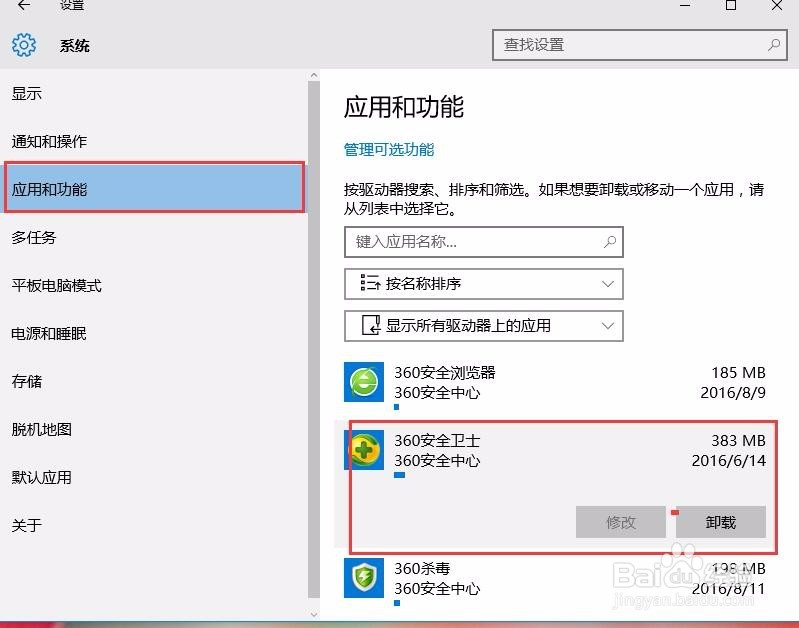This screenshot has height=628, width=799.
Task: Click the 管理可选功能 link
Action: (x=389, y=150)
